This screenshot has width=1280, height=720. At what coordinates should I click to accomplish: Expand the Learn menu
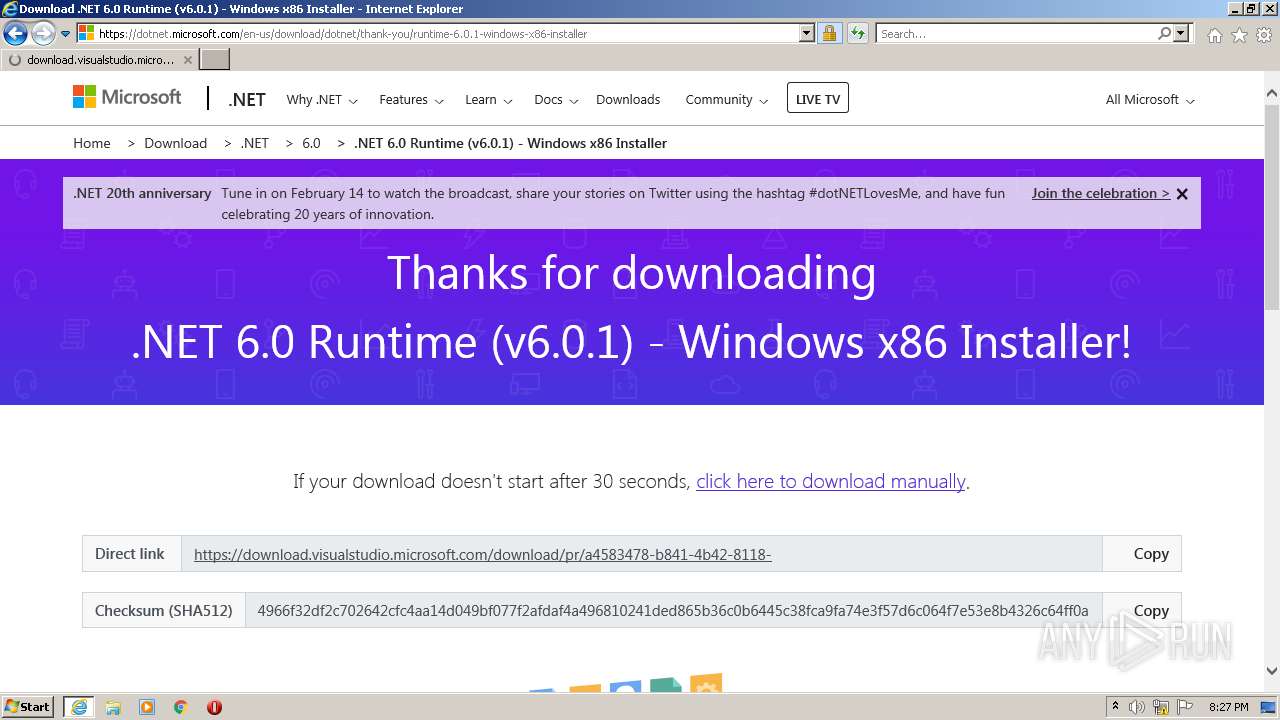488,99
